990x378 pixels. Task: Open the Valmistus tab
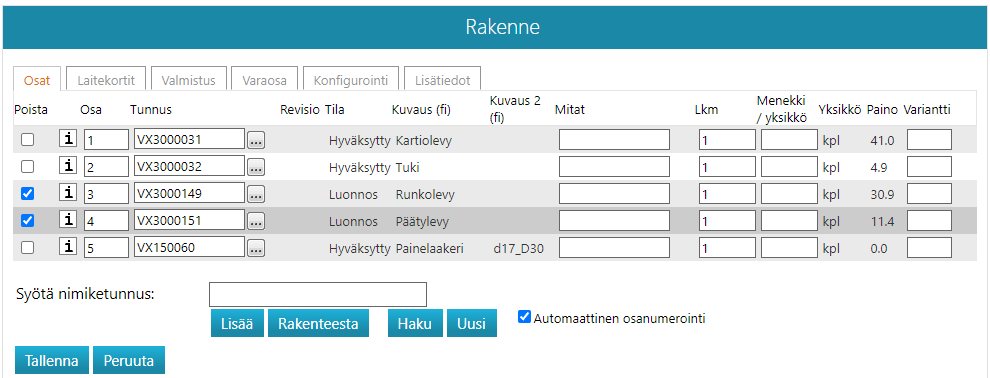point(188,80)
